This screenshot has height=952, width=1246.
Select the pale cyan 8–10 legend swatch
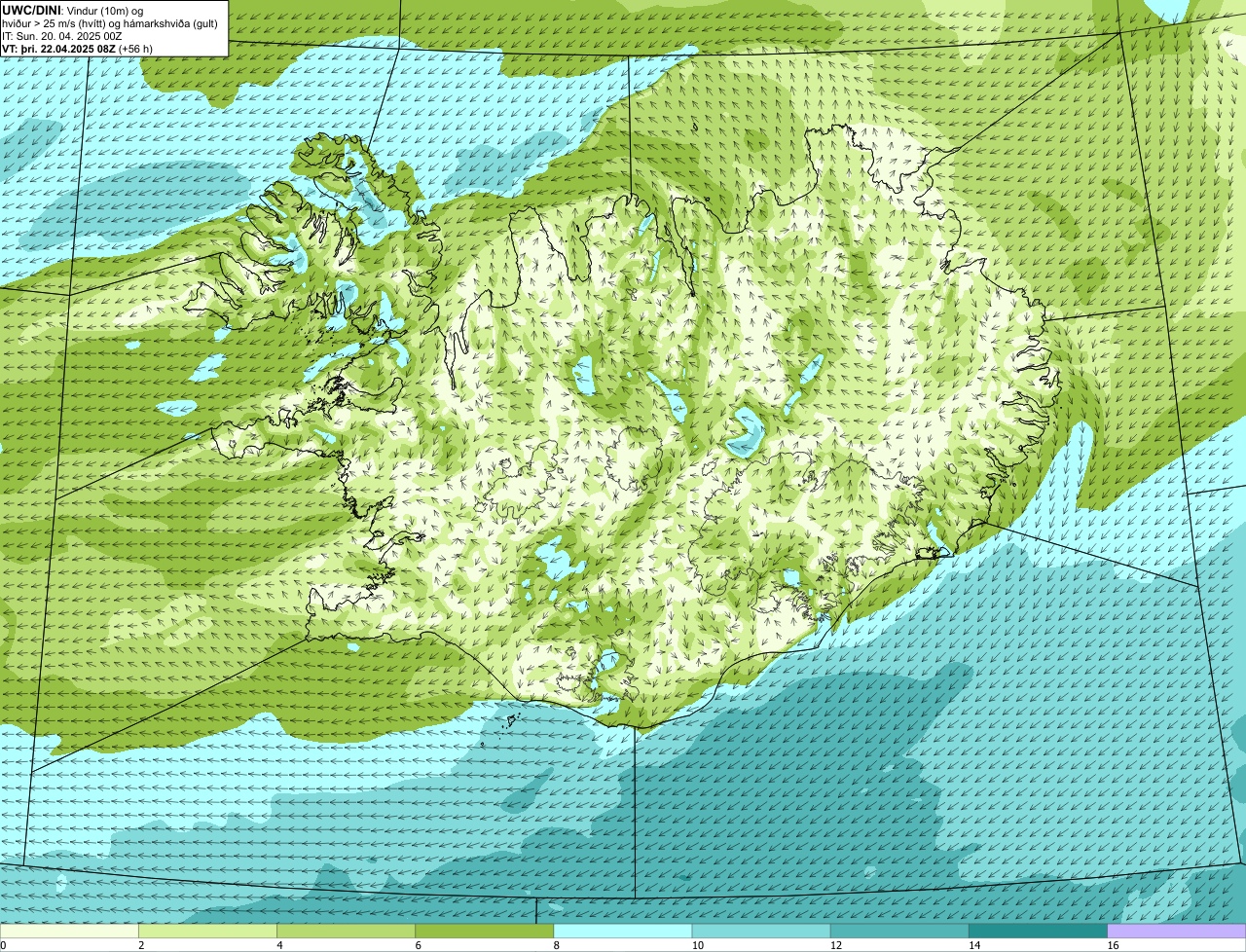[x=622, y=931]
